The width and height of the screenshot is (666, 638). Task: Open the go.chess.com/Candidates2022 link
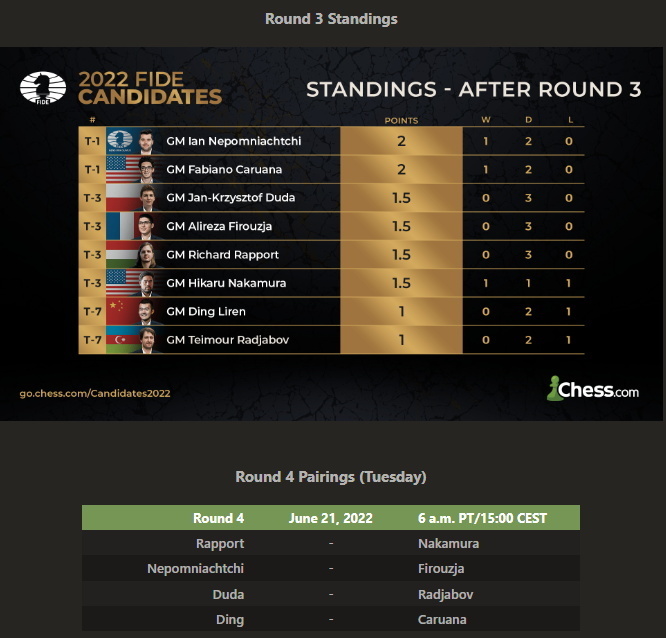point(95,393)
